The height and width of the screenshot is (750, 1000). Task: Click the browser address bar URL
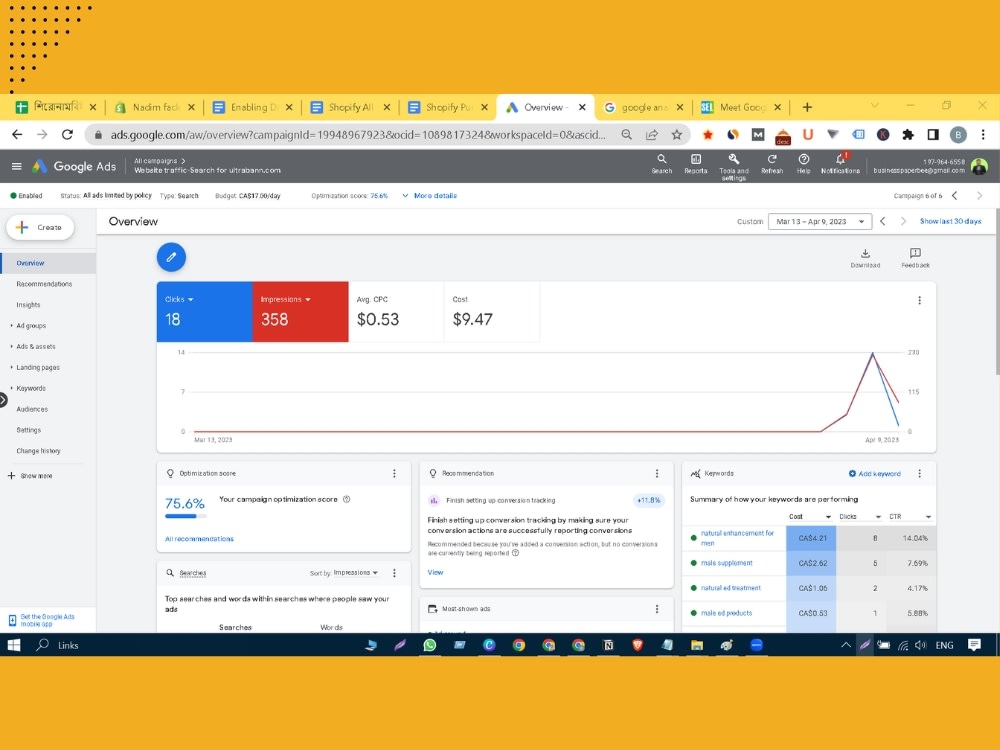(x=357, y=135)
